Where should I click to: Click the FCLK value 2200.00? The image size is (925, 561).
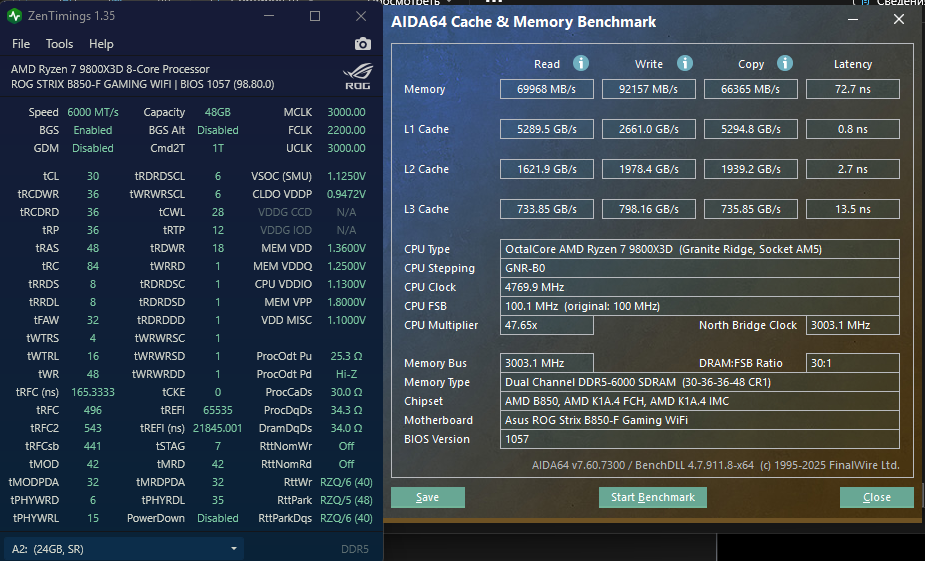(x=346, y=130)
